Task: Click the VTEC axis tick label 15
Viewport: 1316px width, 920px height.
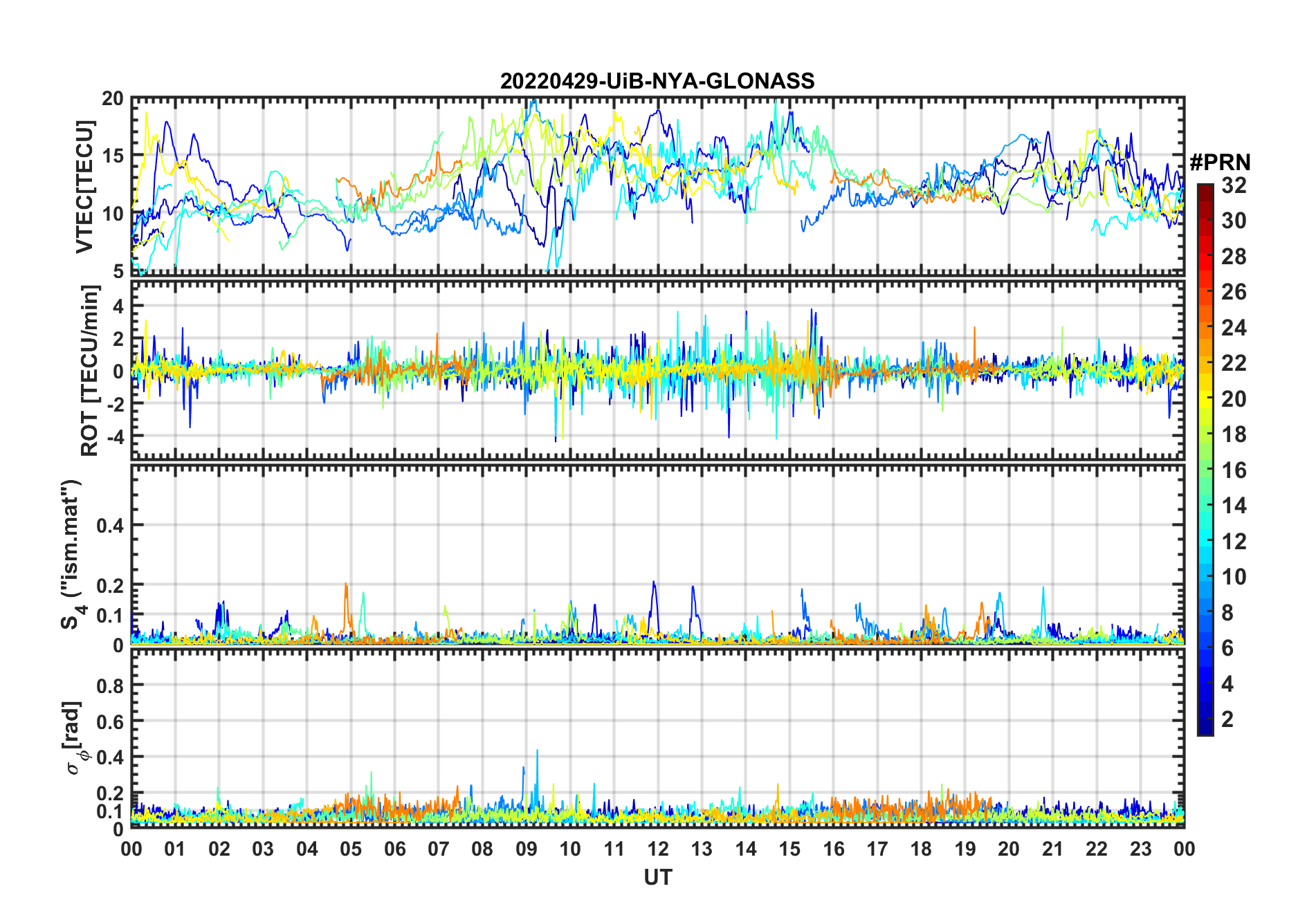Action: coord(112,156)
